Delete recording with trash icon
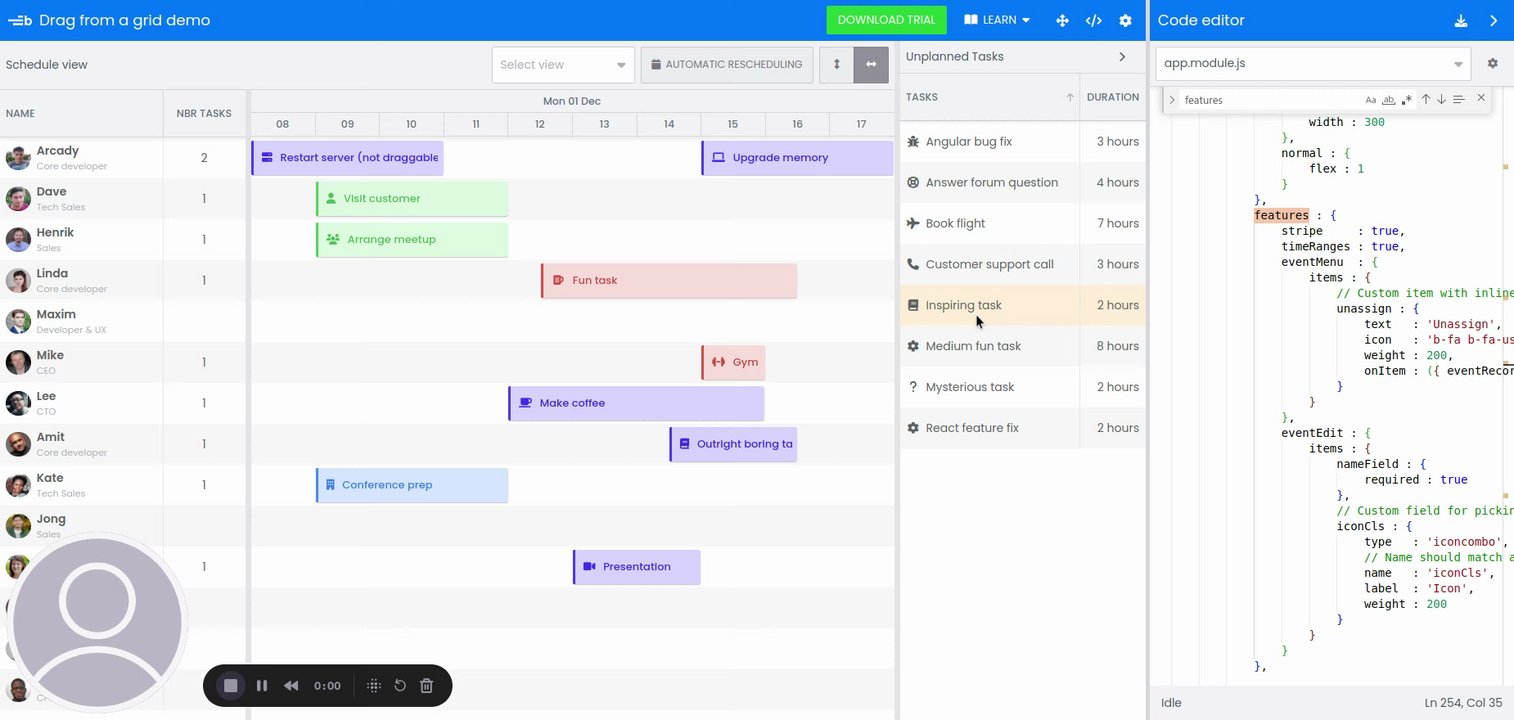Viewport: 1514px width, 720px height. click(426, 686)
